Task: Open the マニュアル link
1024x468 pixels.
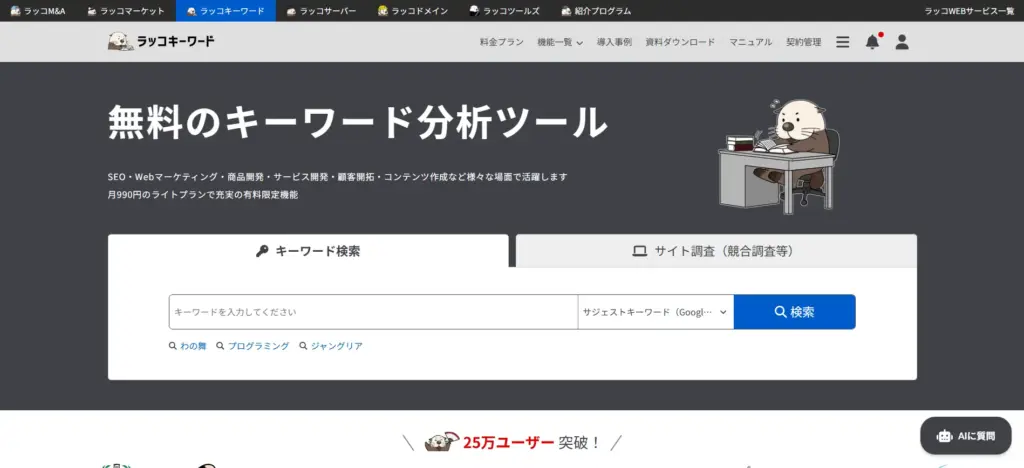Action: tap(750, 42)
